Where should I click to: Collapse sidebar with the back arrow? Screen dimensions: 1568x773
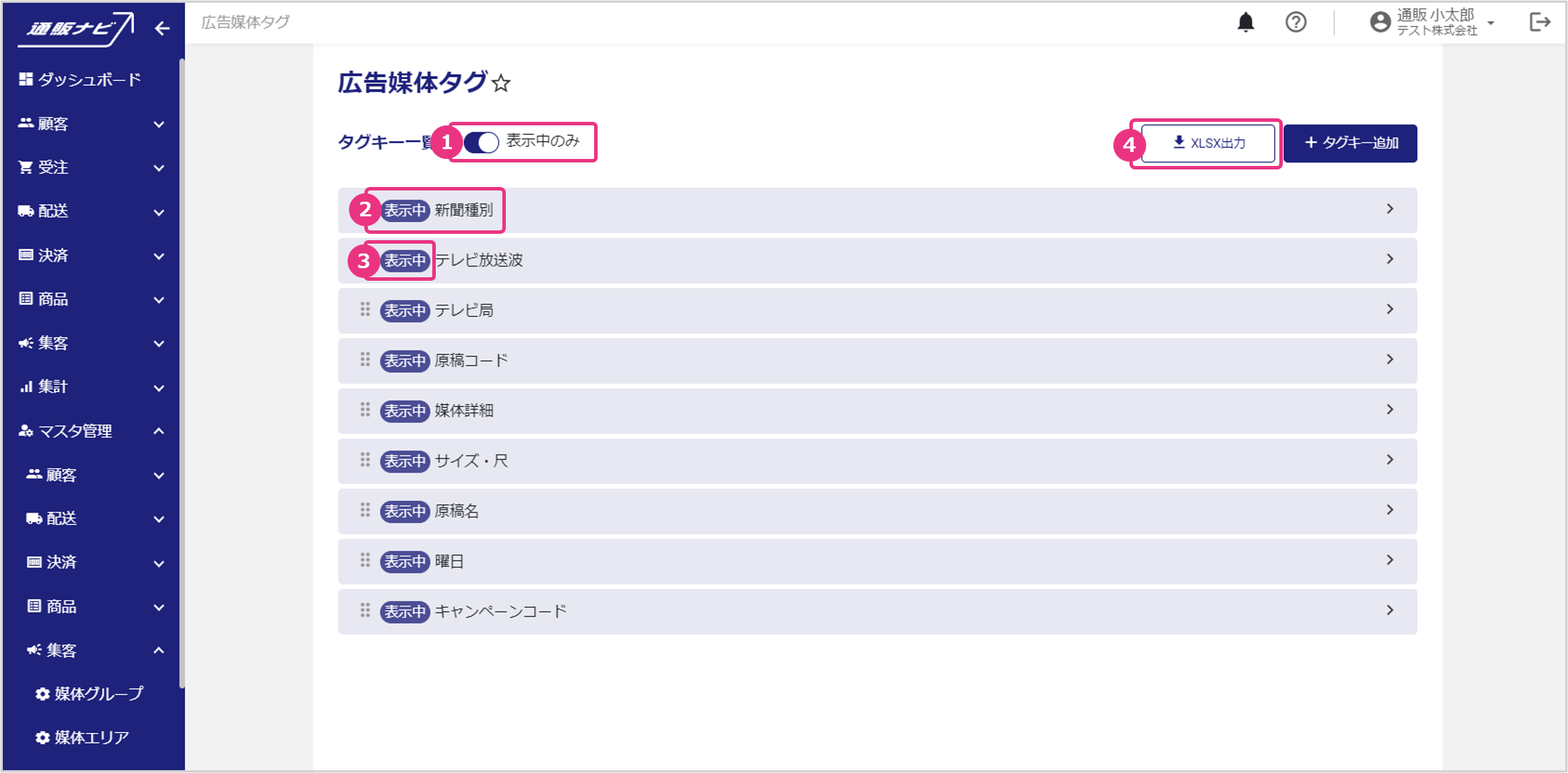coord(162,29)
